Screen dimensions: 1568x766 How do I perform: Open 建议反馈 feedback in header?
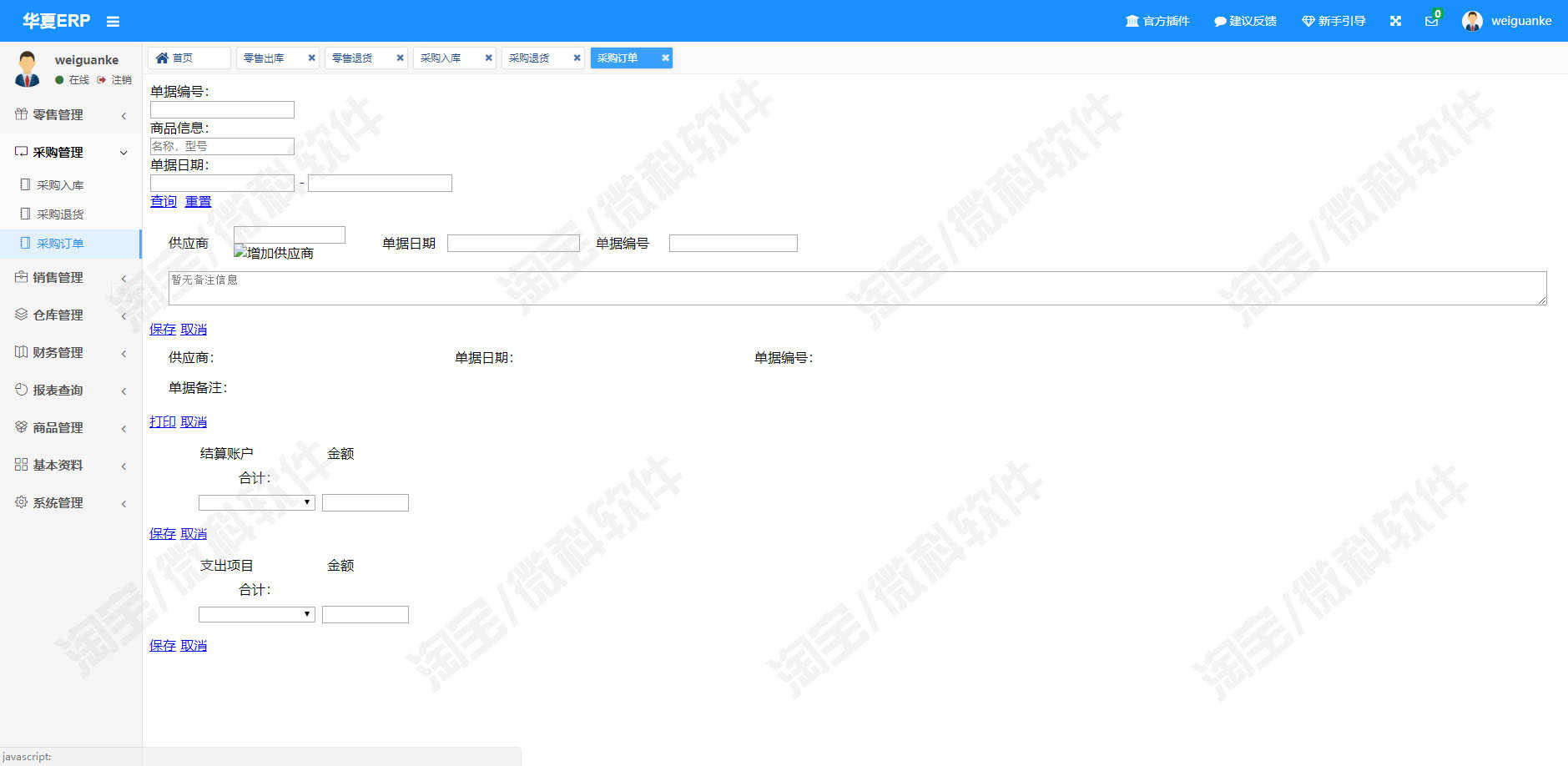[1245, 21]
